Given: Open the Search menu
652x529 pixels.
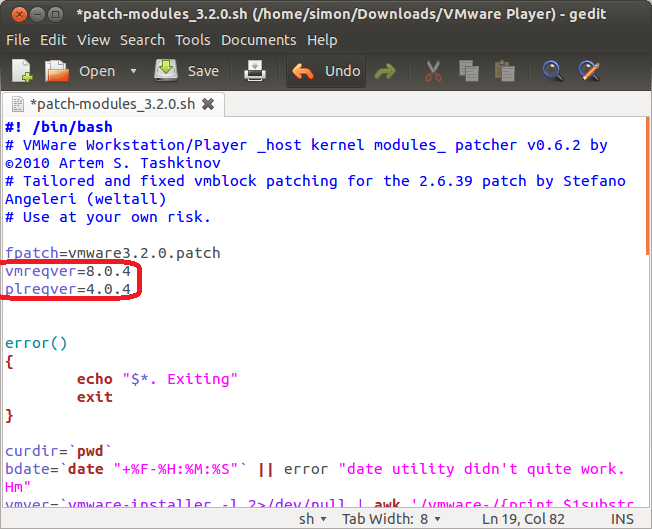Looking at the screenshot, I should [142, 40].
